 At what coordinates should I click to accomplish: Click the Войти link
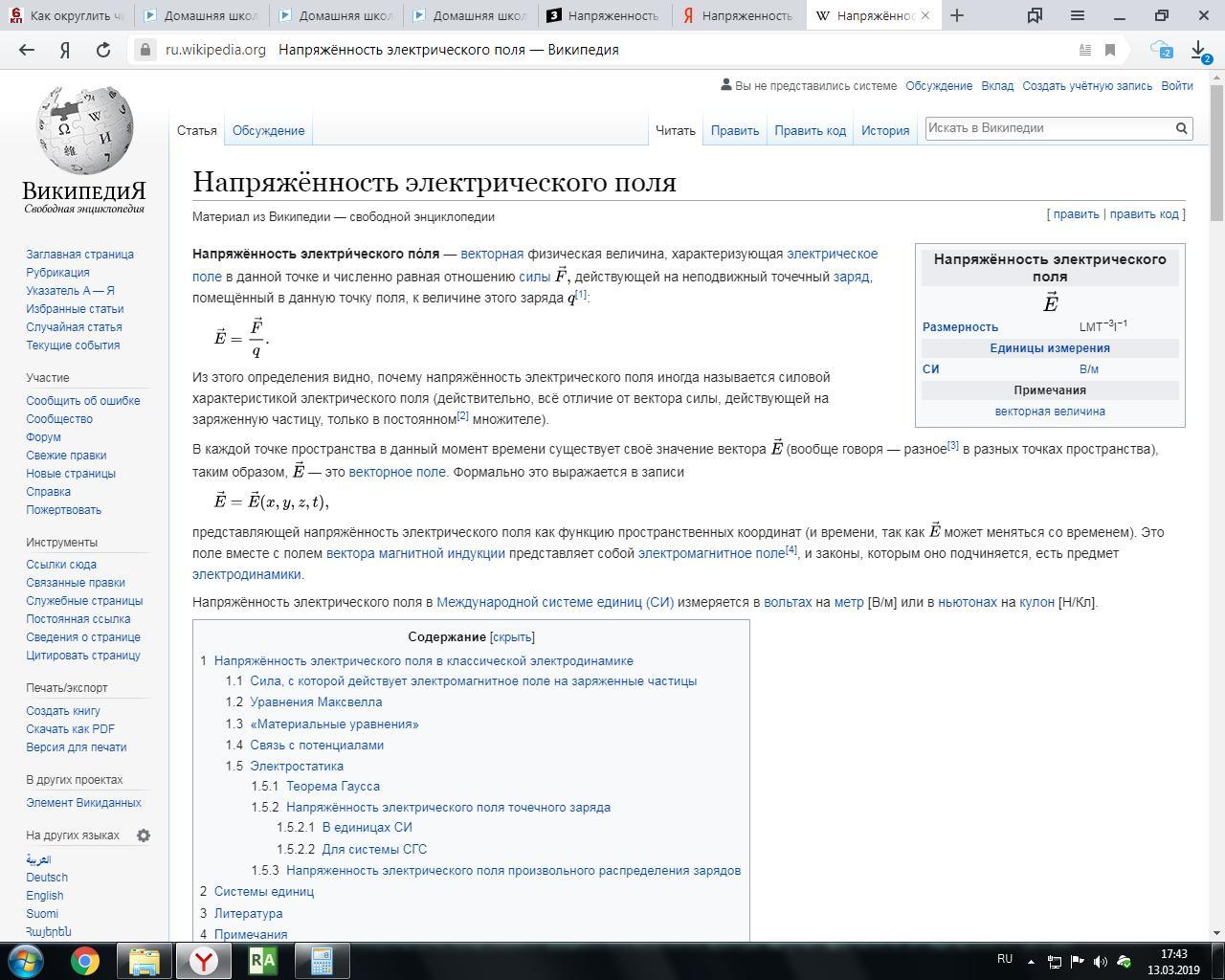pyautogui.click(x=1177, y=86)
